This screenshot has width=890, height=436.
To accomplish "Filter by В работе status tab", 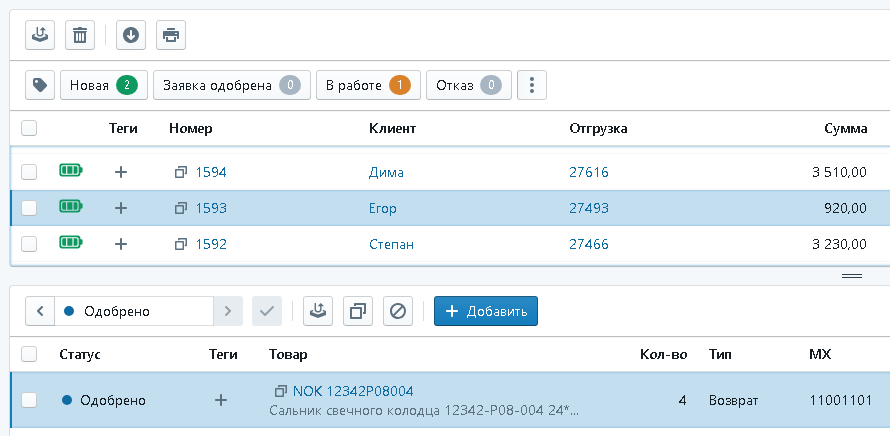I will point(368,85).
